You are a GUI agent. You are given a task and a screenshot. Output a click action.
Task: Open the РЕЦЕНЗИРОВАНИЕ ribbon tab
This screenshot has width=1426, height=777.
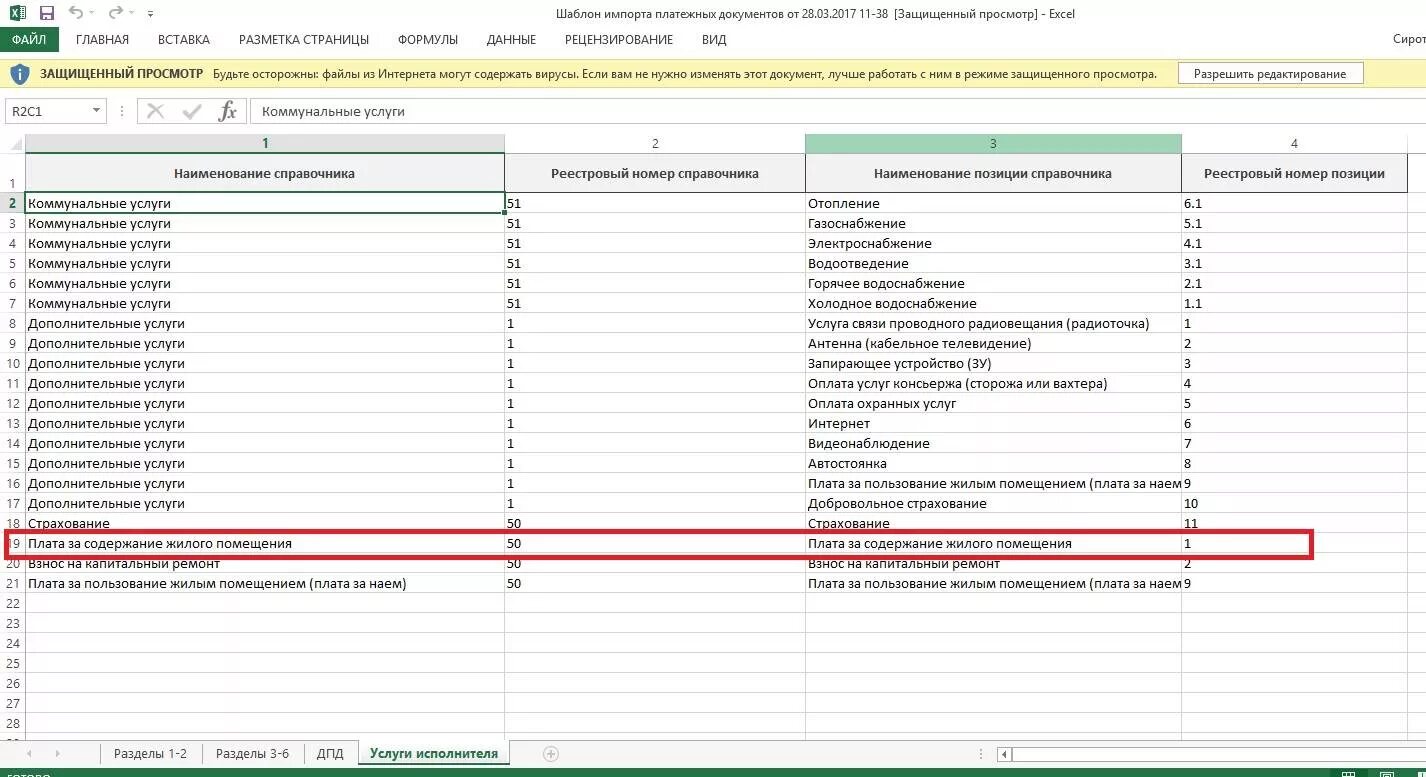click(619, 40)
